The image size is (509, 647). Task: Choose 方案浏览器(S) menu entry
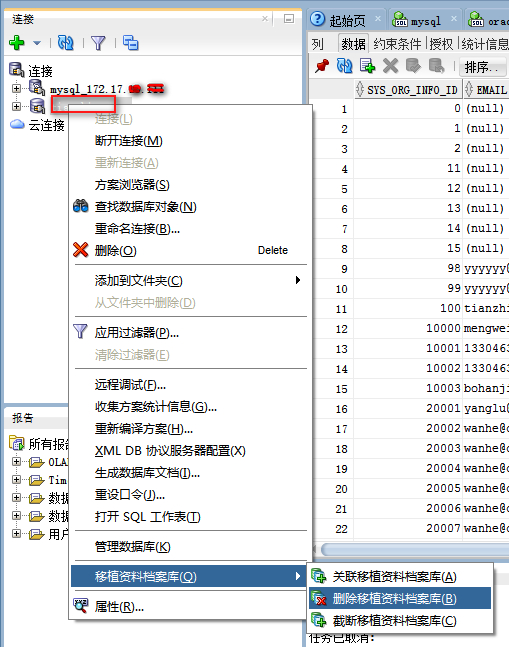132,184
